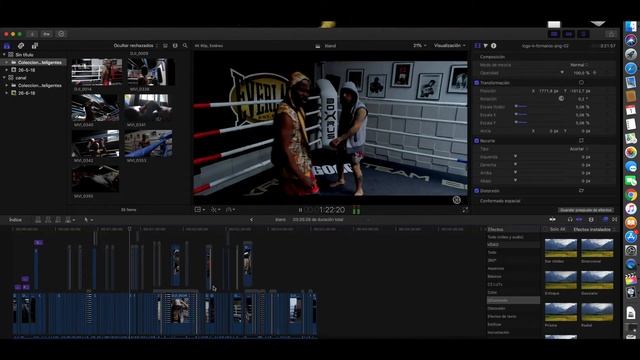Viewport: 640px width, 360px height.
Task: Open Google Chrome in the Dock
Action: pos(631,195)
